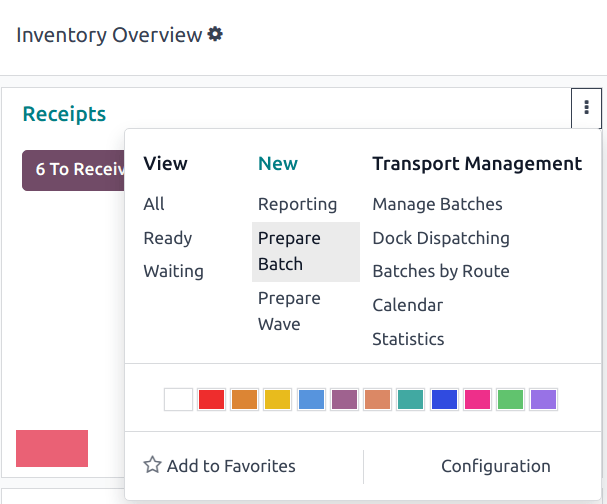Show Ready receipts
The image size is (607, 504).
168,238
